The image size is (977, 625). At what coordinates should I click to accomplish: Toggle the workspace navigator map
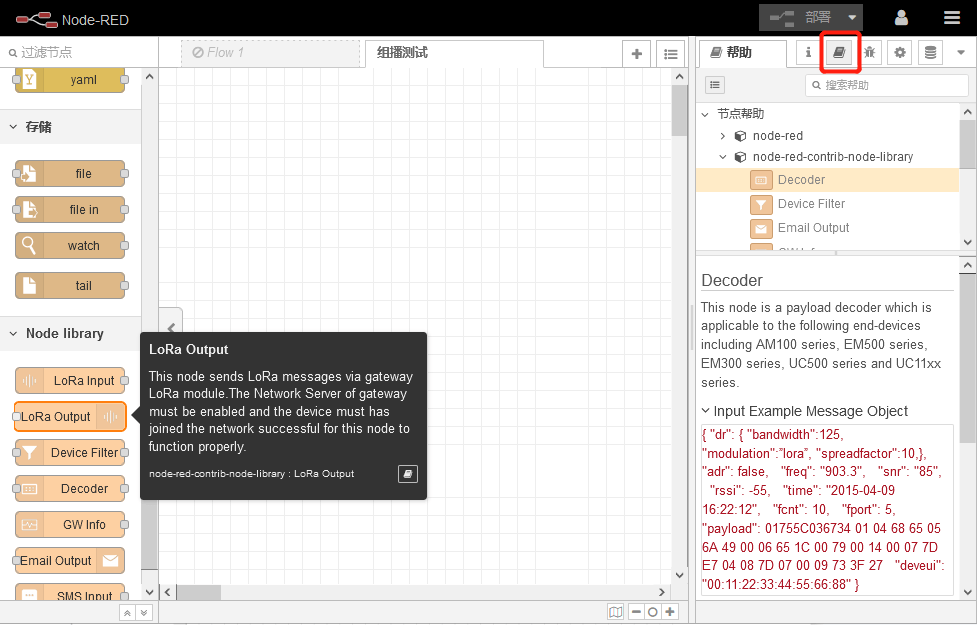(x=615, y=612)
